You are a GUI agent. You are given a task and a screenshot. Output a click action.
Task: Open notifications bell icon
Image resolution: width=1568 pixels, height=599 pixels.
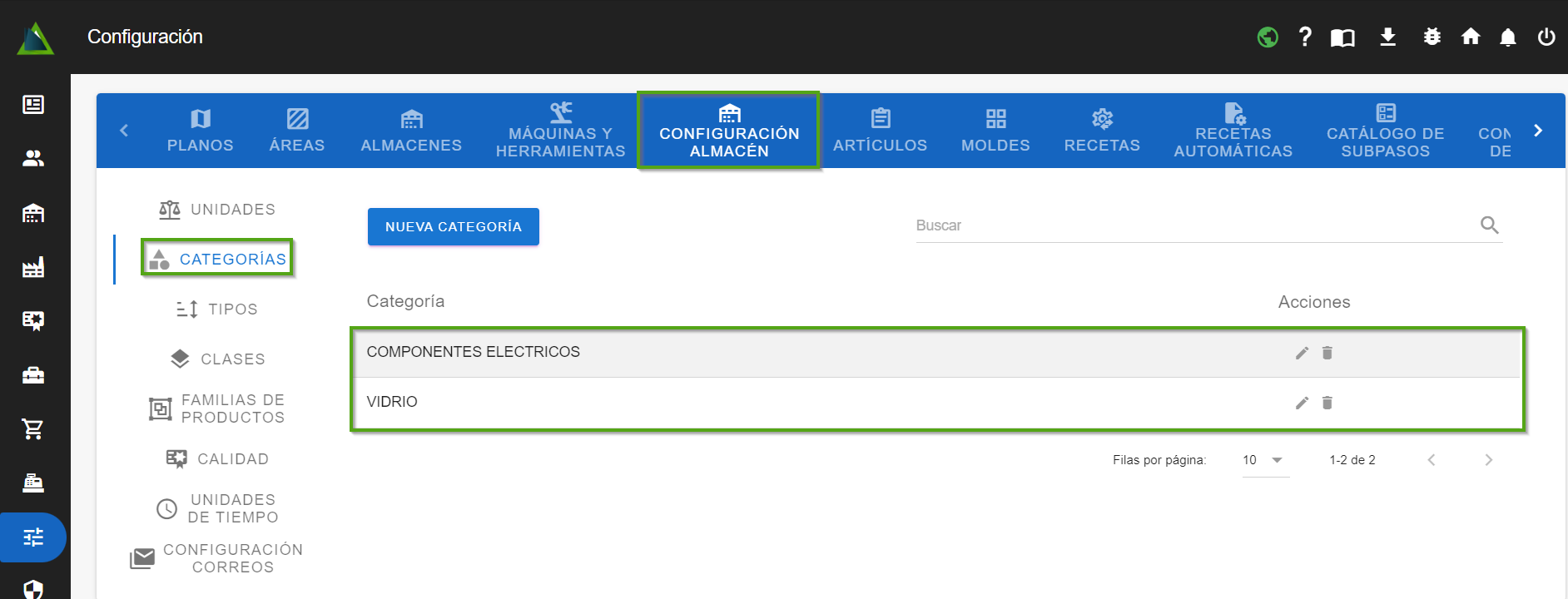click(1507, 37)
